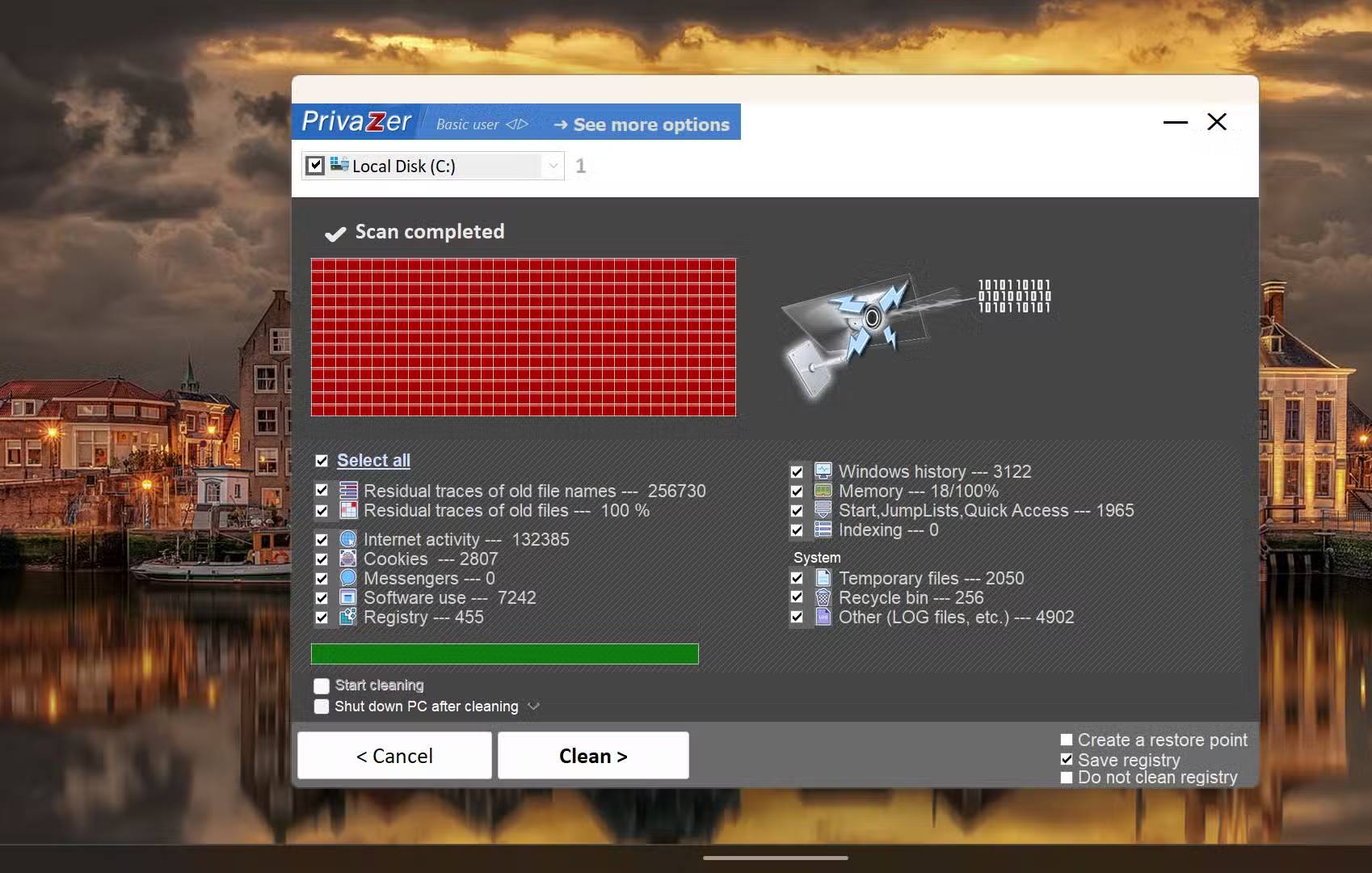Click the Memory 18/100% entry

coord(919,491)
